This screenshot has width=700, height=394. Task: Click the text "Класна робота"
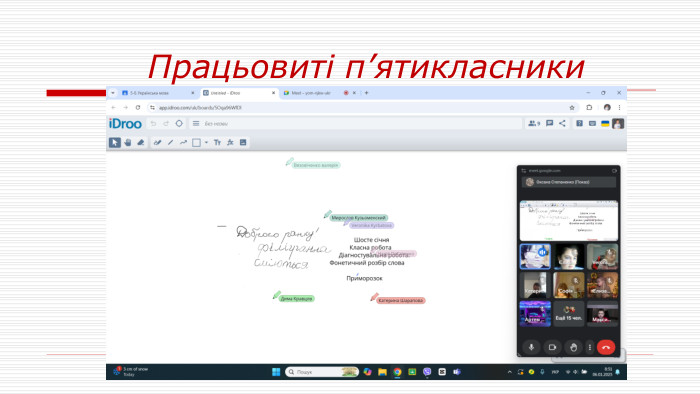coord(371,248)
